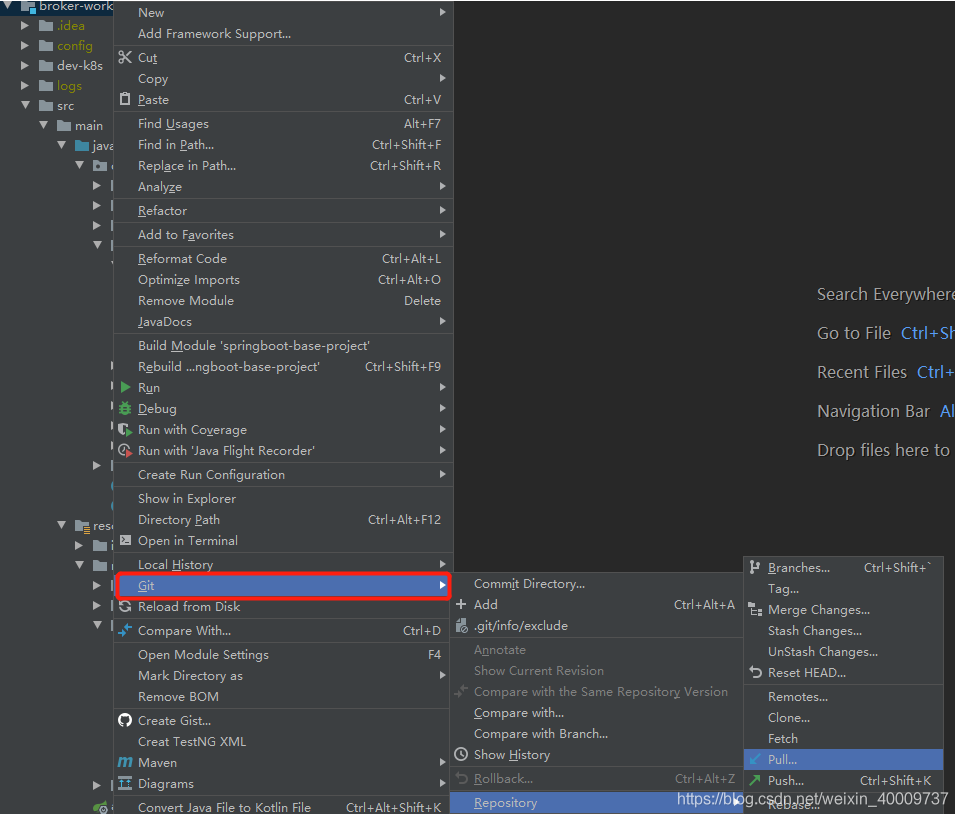
Task: Choose Add Framework Support
Action: 283,34
